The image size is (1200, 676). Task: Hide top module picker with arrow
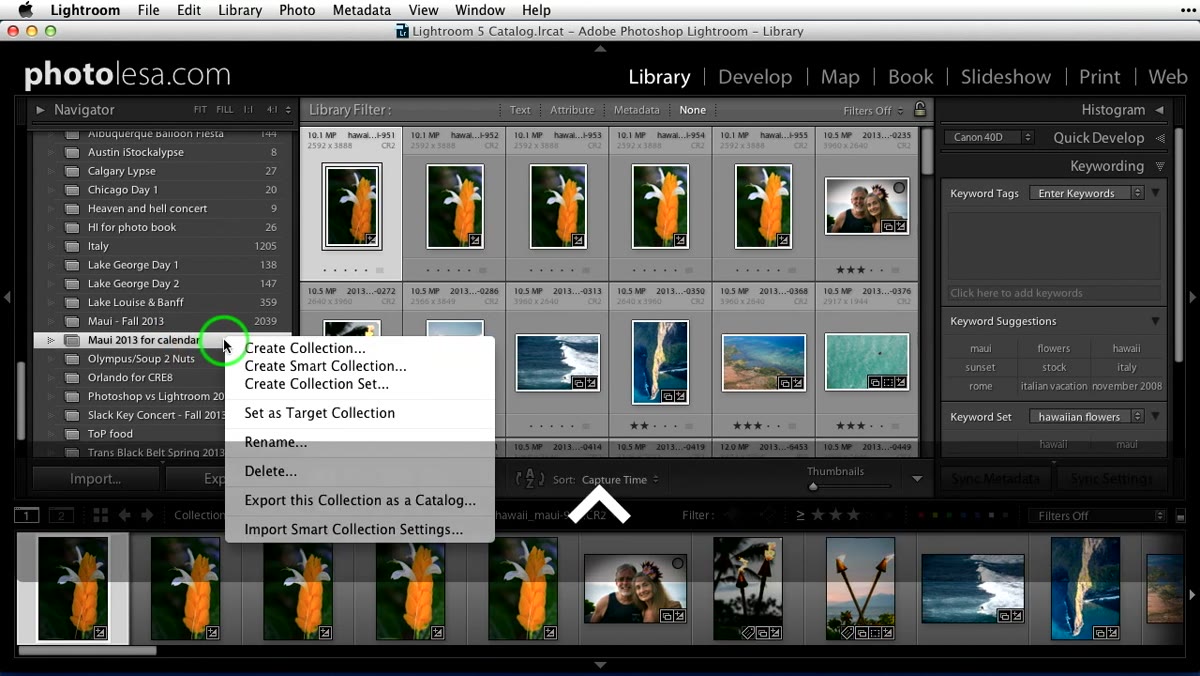pyautogui.click(x=600, y=48)
